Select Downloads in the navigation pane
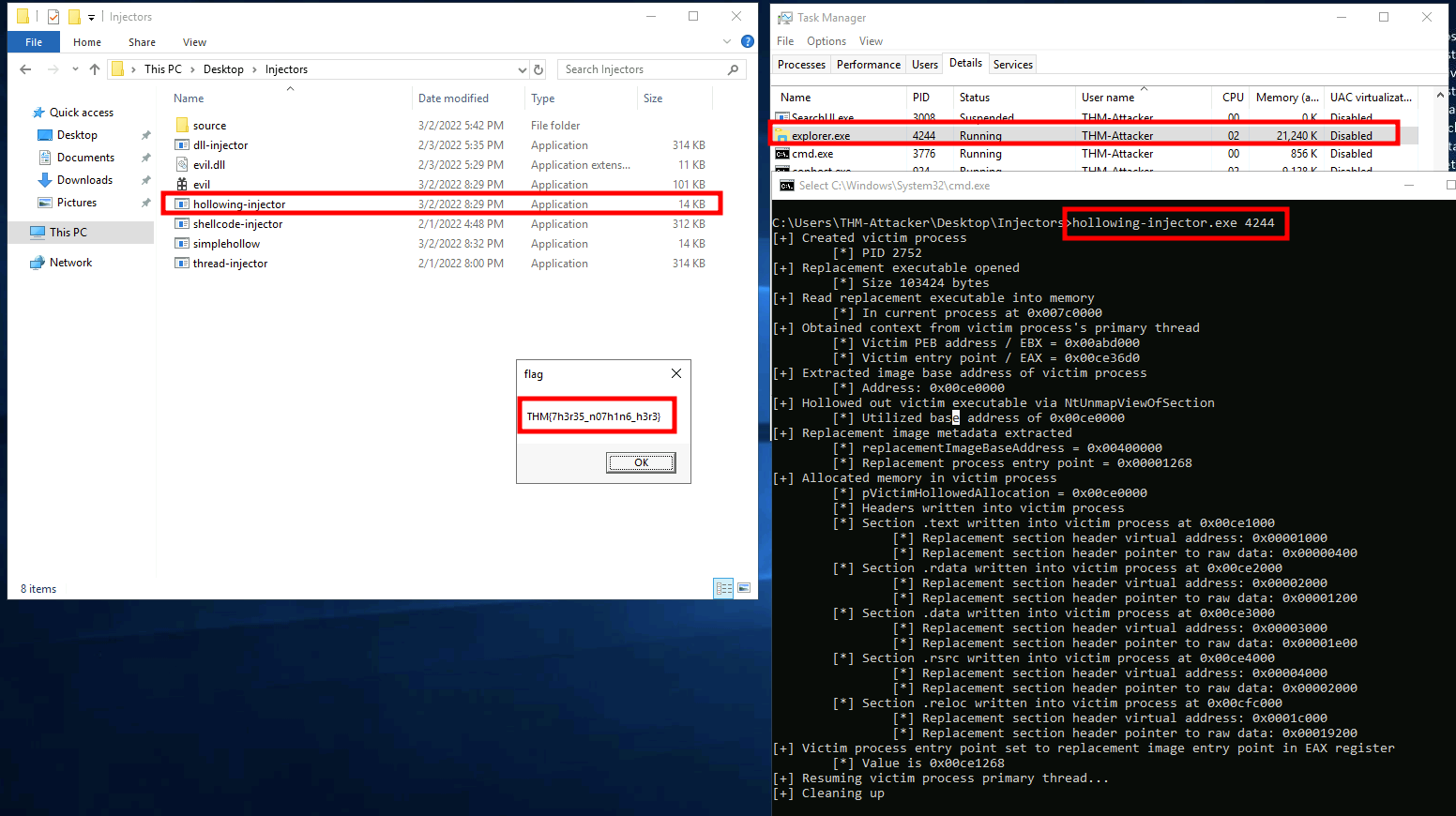 coord(84,180)
